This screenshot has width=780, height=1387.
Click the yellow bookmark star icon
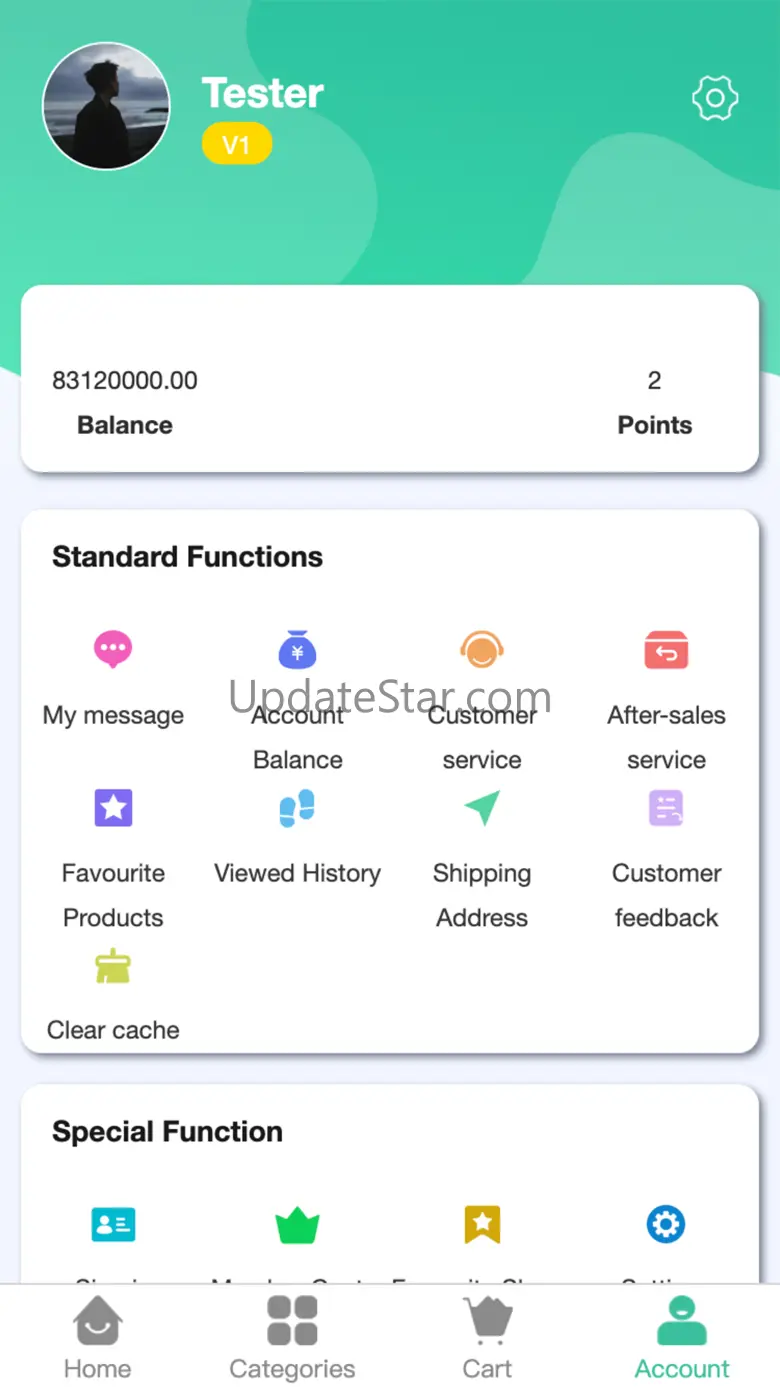coord(481,1224)
